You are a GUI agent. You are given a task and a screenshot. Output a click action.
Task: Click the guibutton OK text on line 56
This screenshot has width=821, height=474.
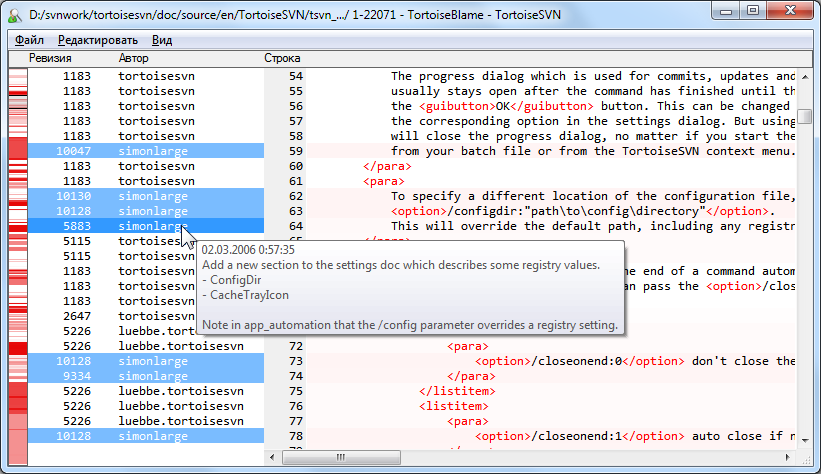(506, 106)
